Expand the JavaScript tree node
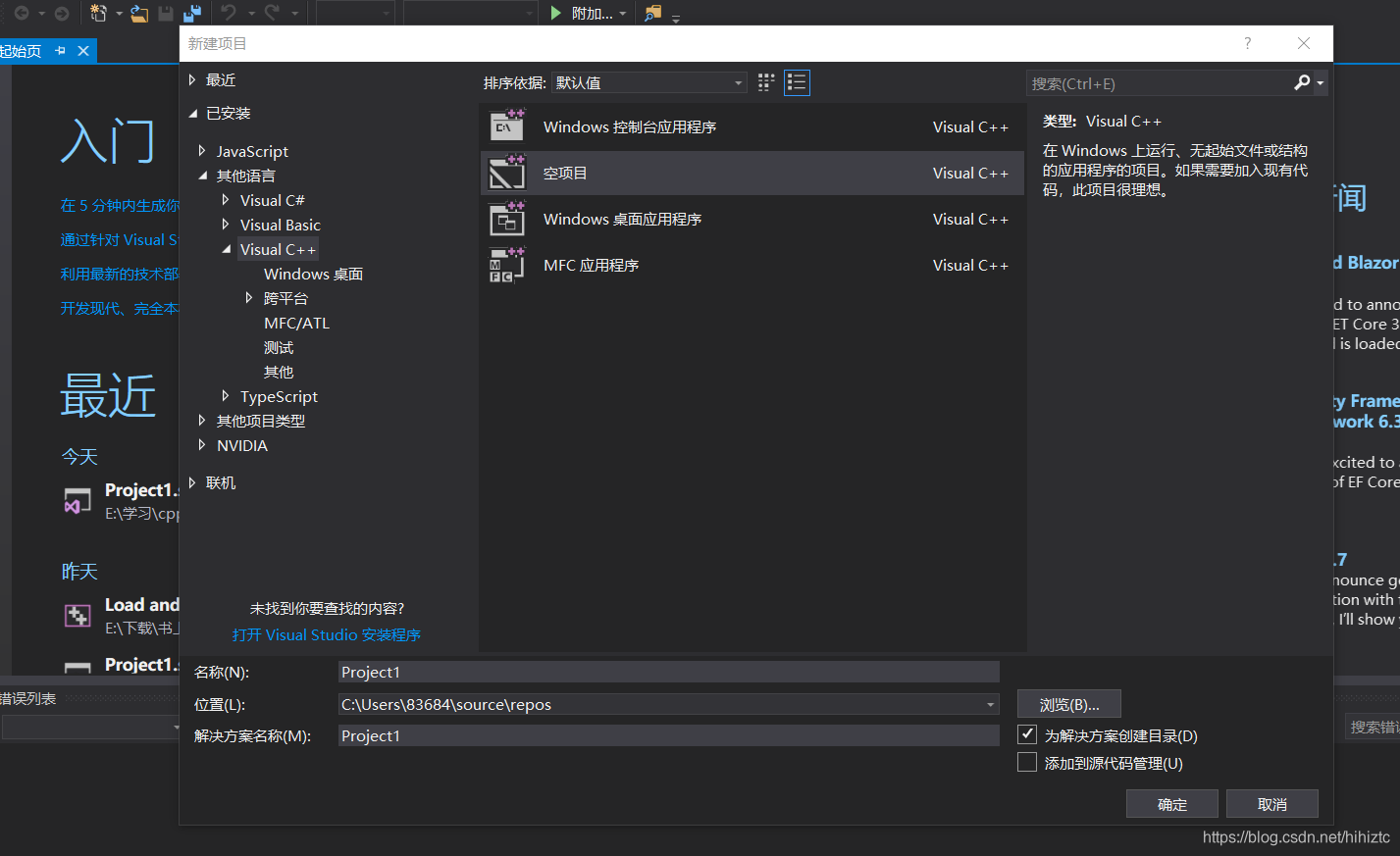 pyautogui.click(x=202, y=150)
